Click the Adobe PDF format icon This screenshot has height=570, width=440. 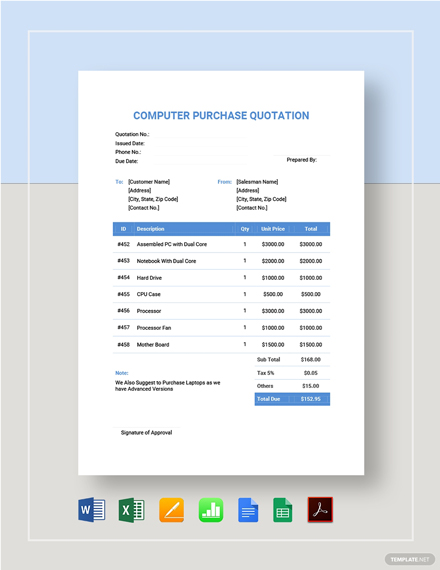(320, 510)
